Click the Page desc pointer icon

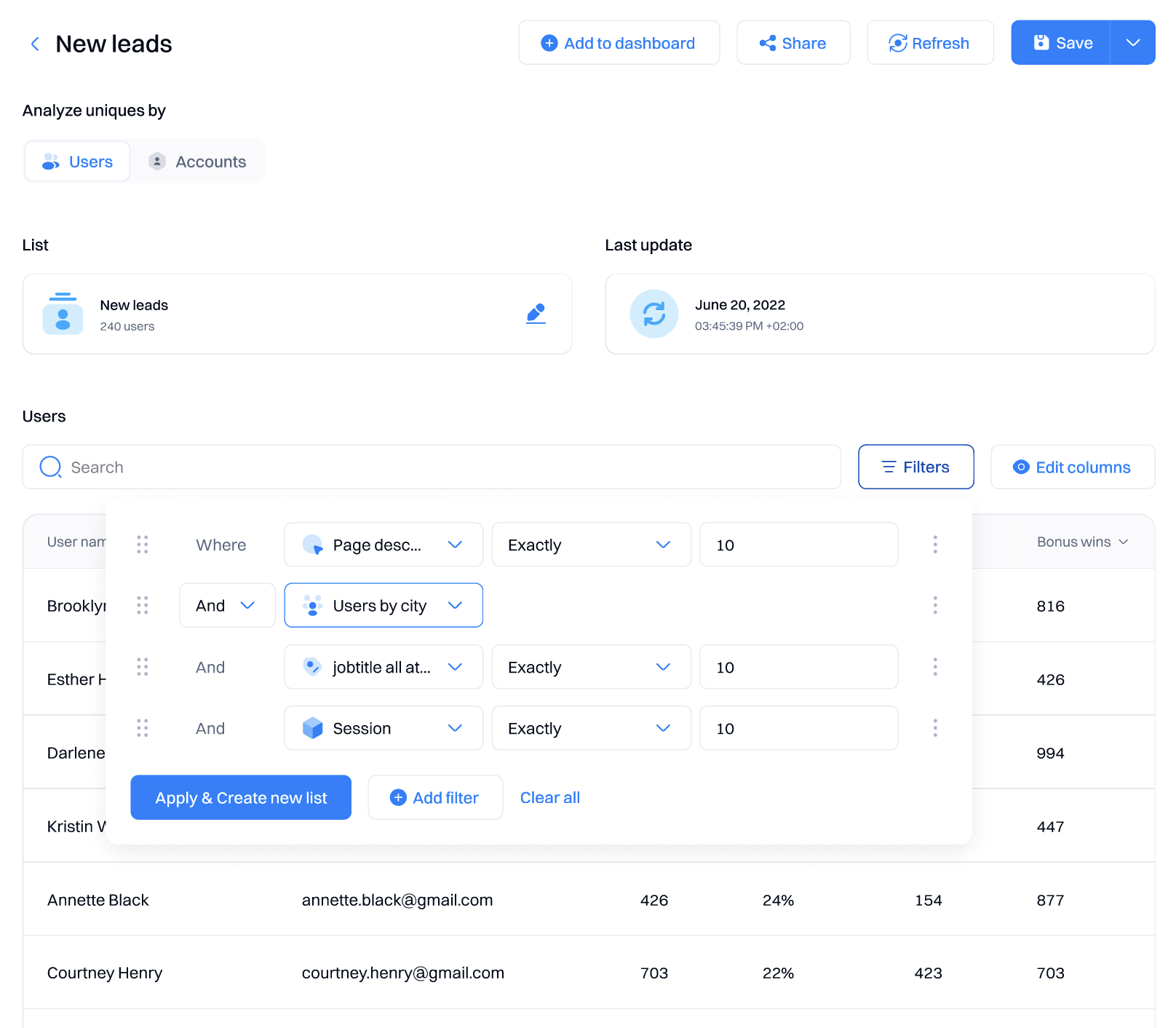313,545
